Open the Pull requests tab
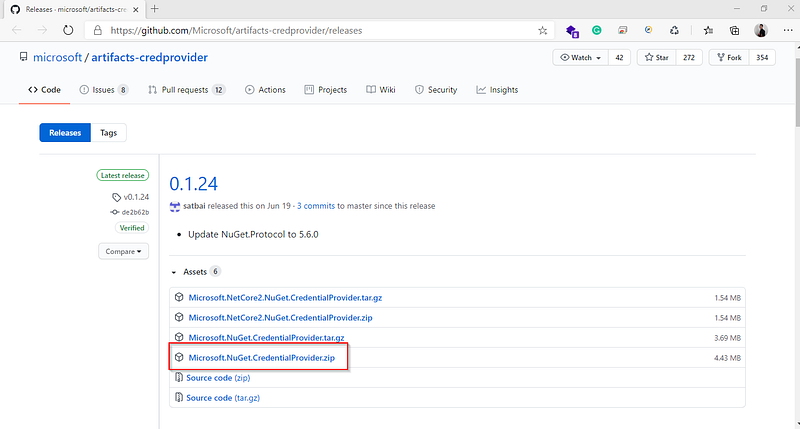This screenshot has height=429, width=800. (x=187, y=90)
